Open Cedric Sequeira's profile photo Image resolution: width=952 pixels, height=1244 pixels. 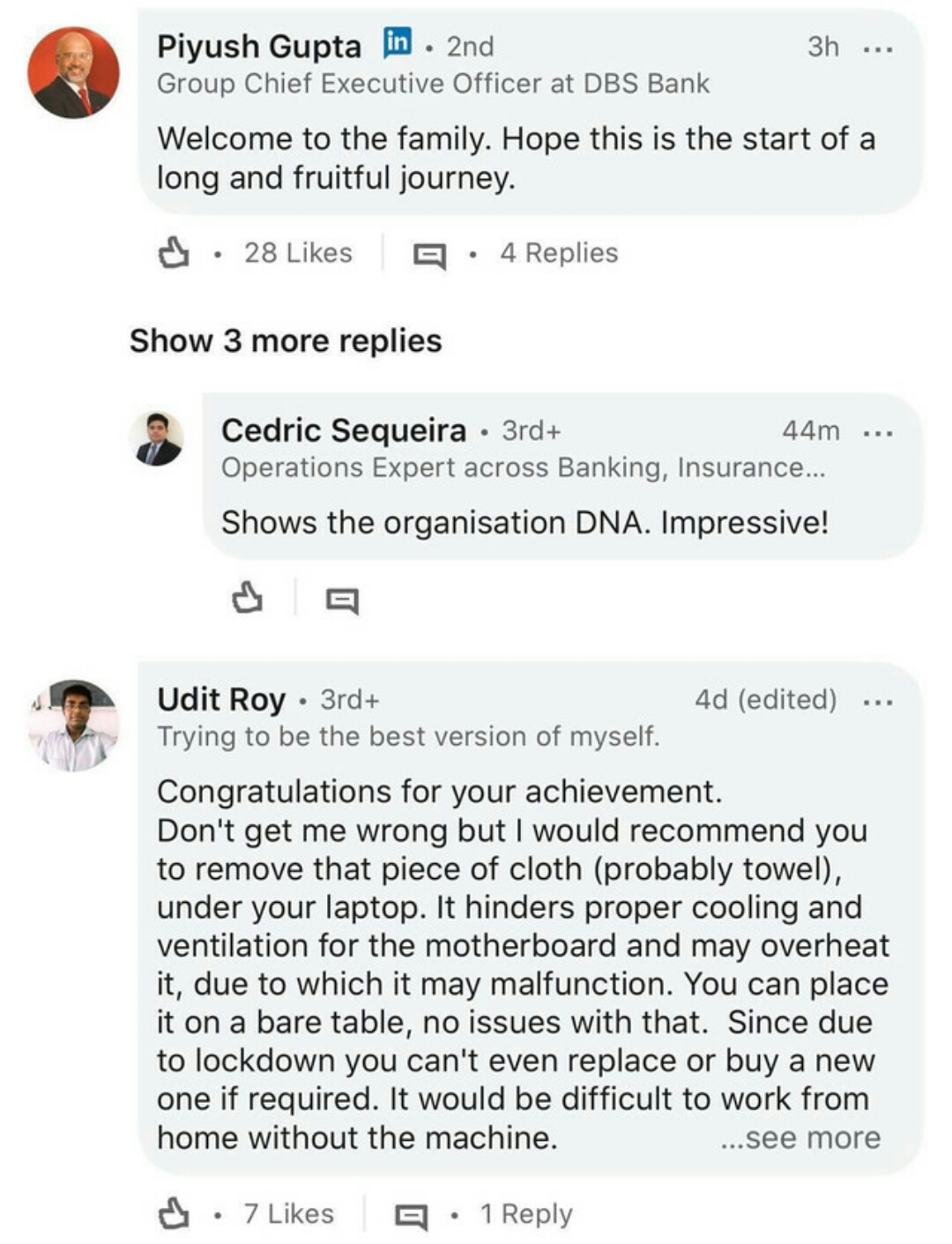click(x=157, y=438)
